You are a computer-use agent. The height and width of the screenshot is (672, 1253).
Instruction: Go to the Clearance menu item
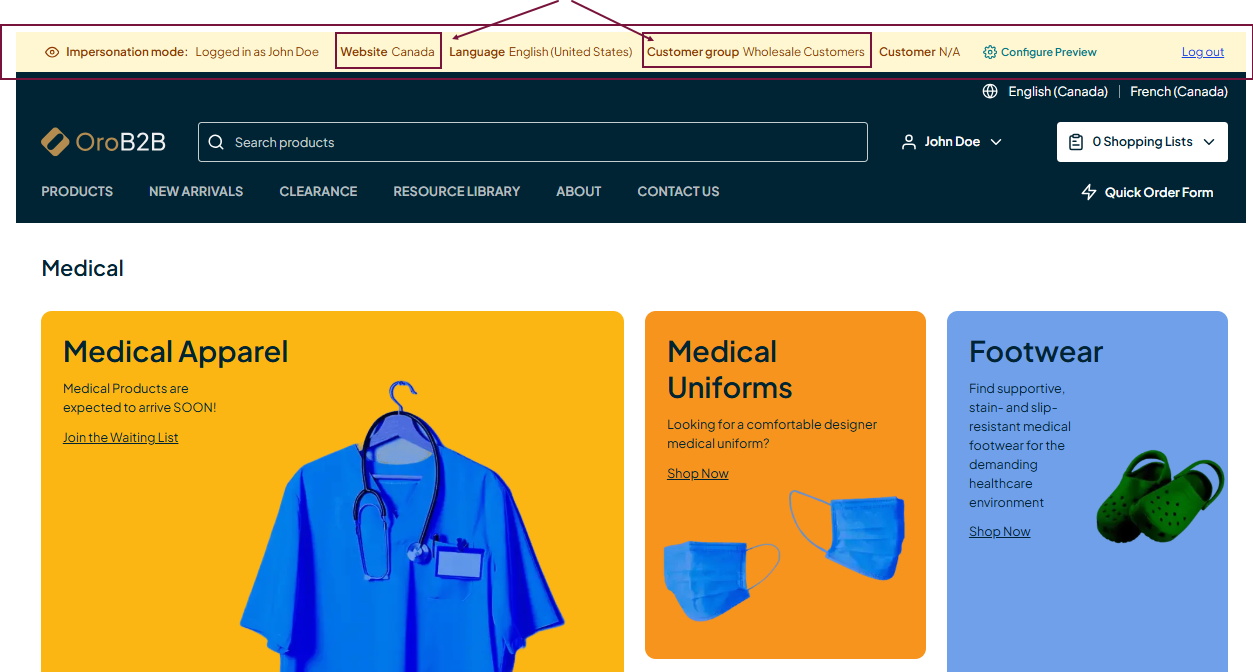(x=318, y=191)
